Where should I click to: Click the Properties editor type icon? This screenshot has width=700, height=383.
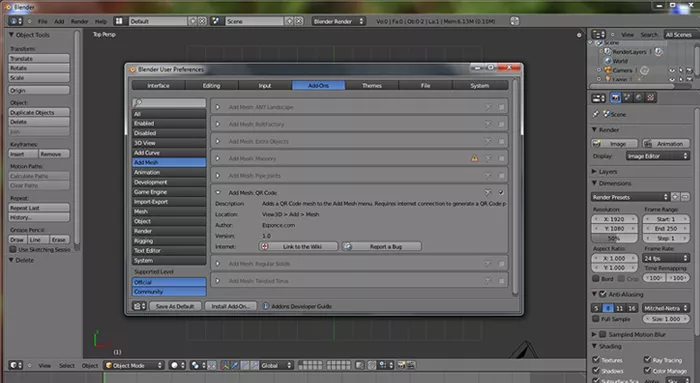click(598, 98)
